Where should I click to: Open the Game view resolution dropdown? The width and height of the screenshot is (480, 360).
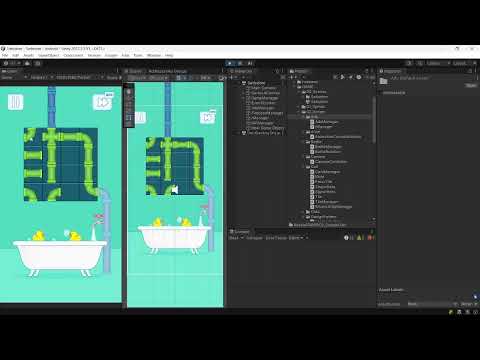[80, 77]
